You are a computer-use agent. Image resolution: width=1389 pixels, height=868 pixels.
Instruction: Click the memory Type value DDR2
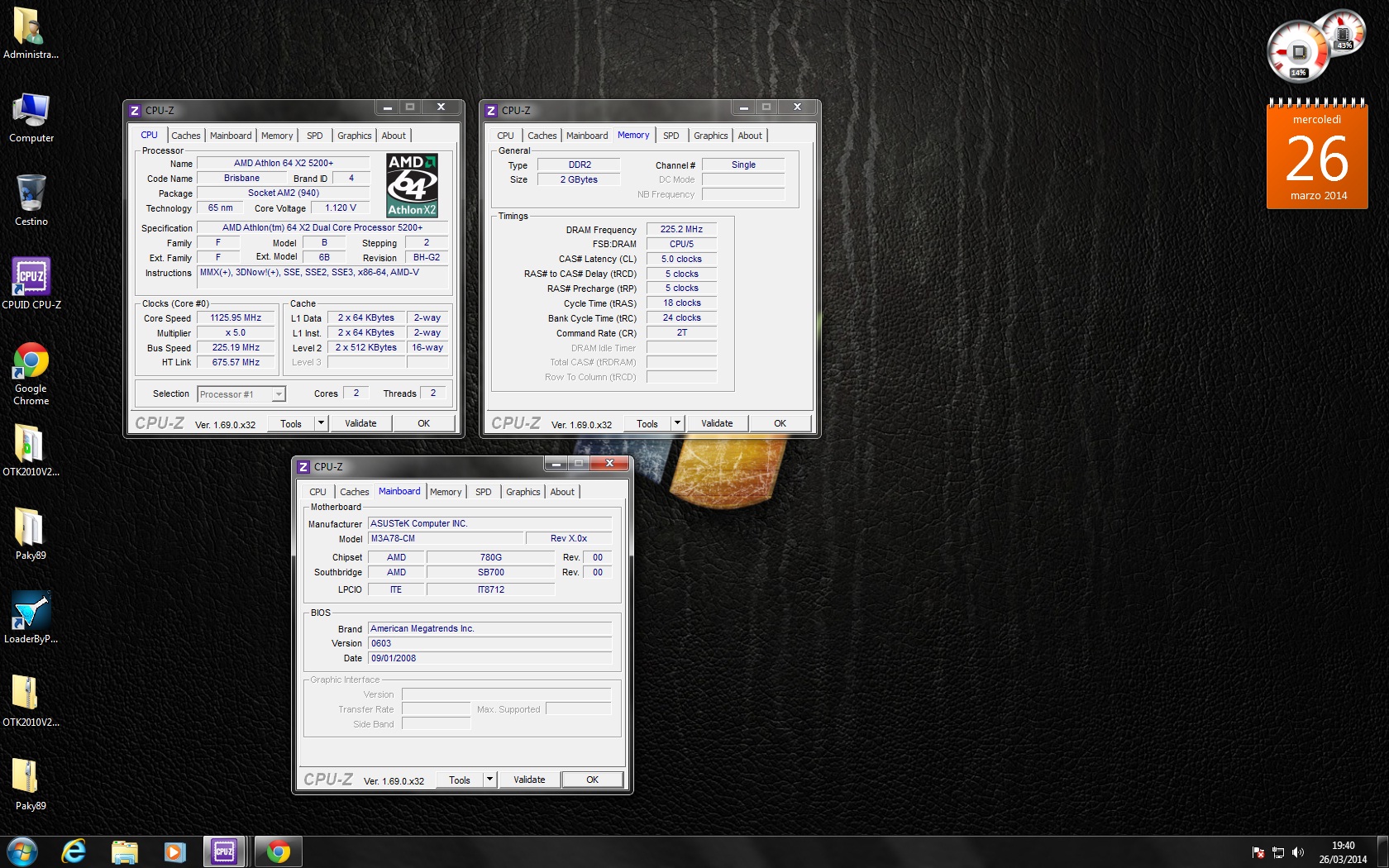(579, 165)
